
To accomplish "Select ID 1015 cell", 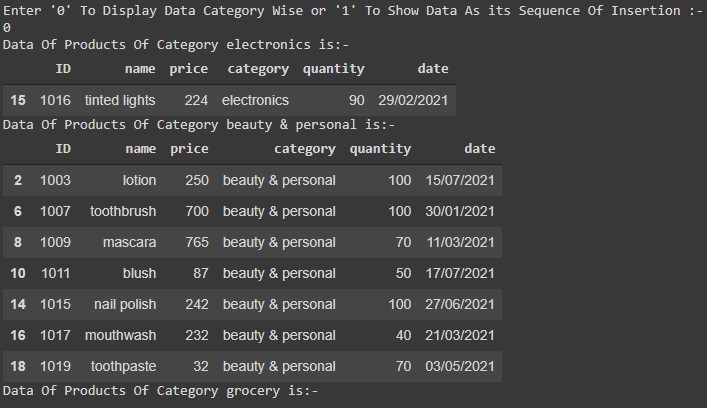I will 55,304.
